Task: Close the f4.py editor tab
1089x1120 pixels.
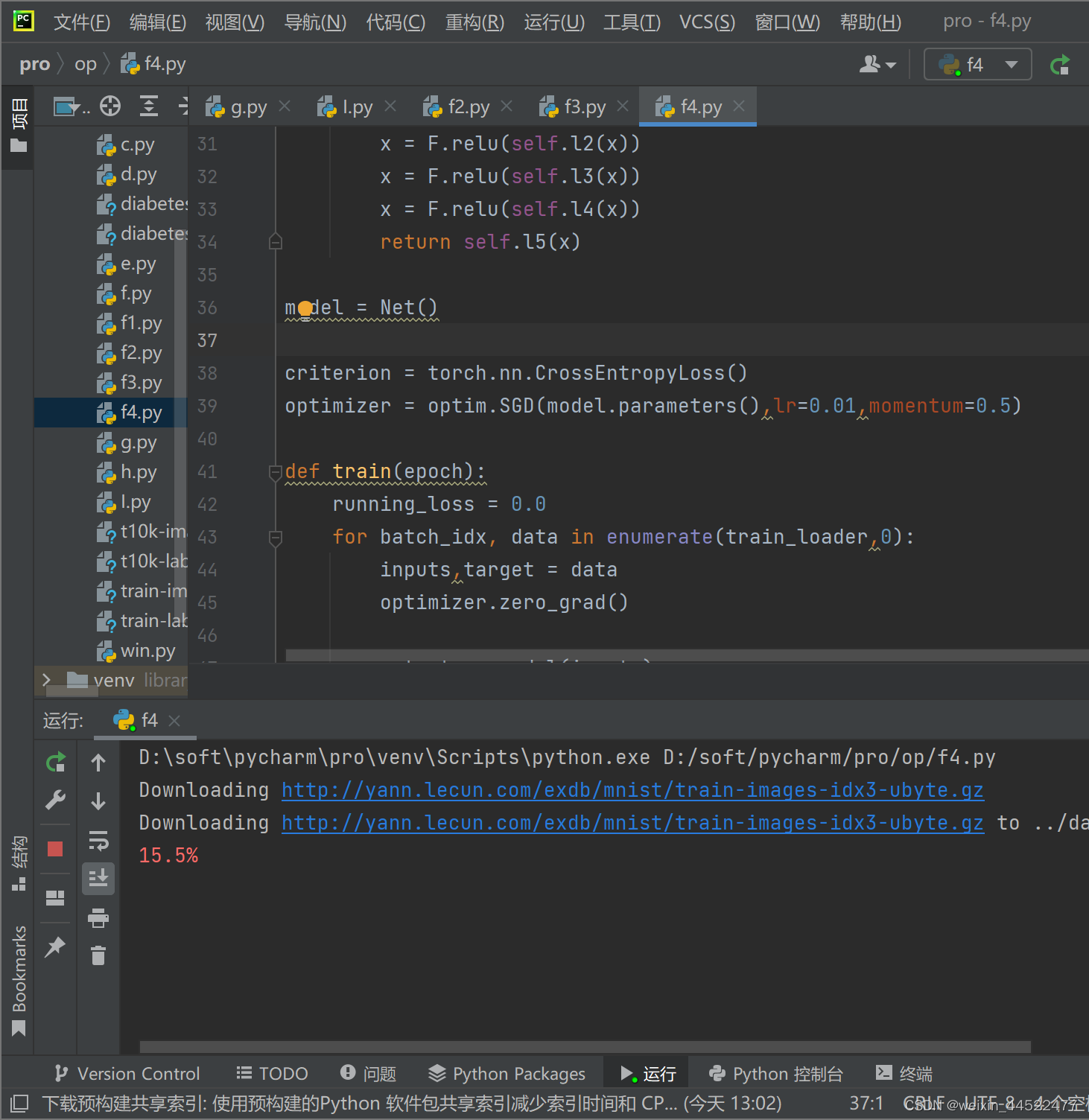Action: click(x=739, y=106)
